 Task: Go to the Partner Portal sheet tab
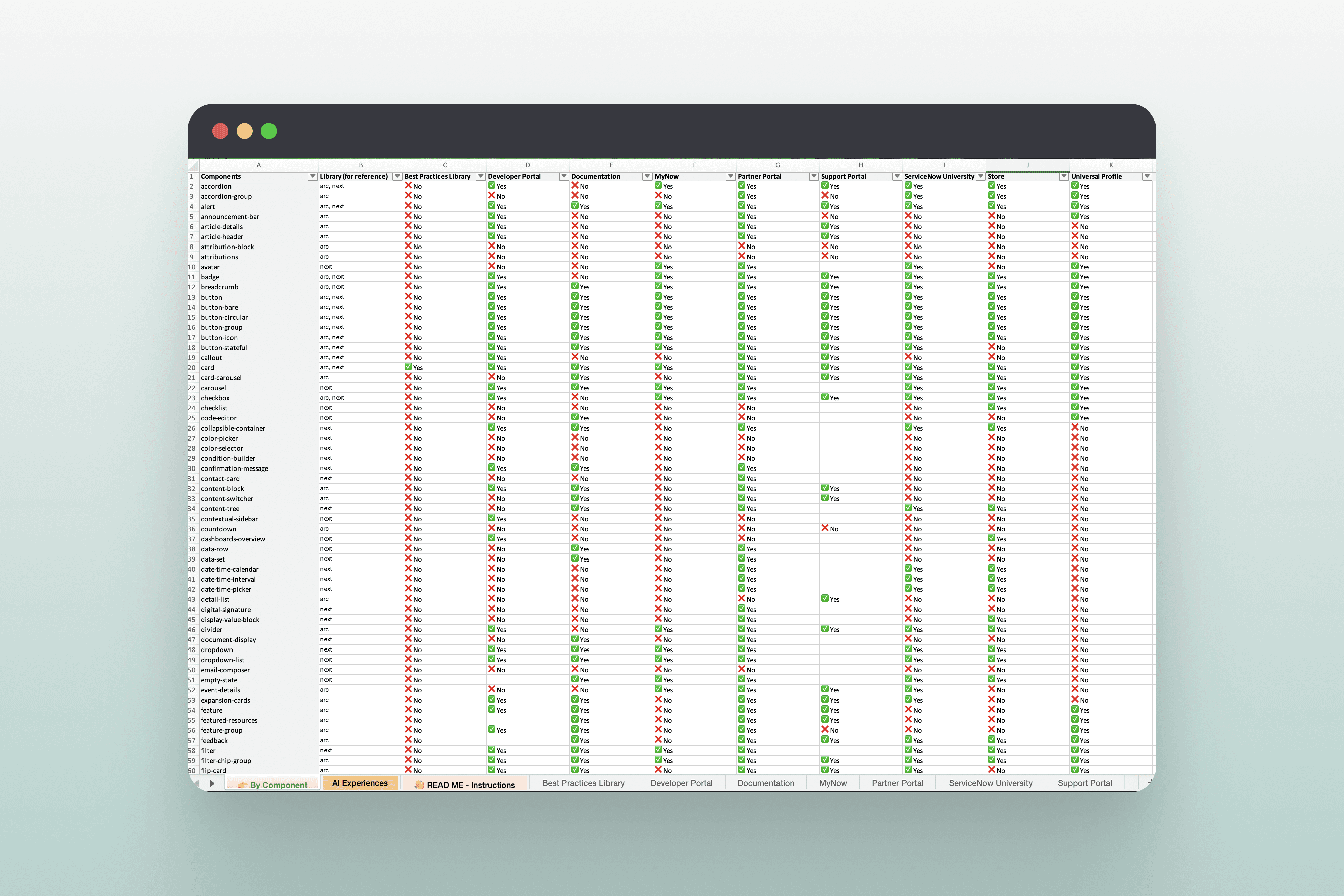tap(897, 783)
